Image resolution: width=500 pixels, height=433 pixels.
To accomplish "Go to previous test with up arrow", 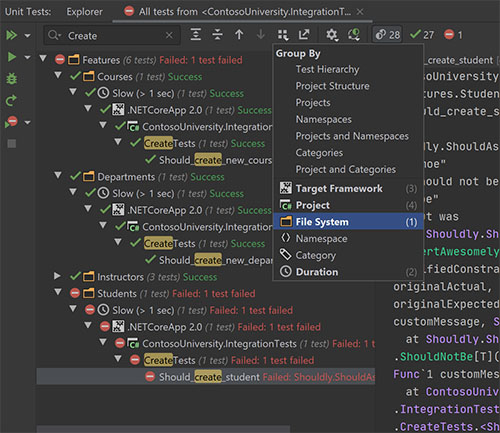I will pyautogui.click(x=239, y=35).
